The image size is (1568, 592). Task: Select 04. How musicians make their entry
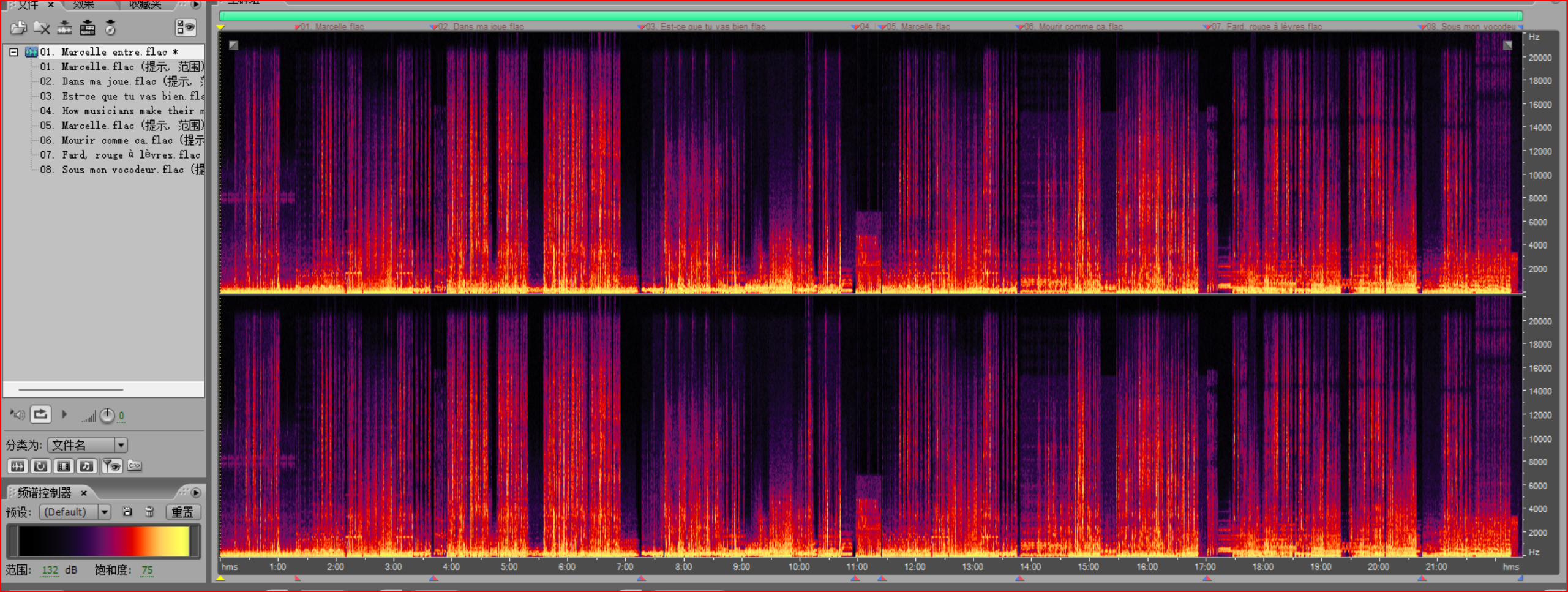click(x=122, y=111)
